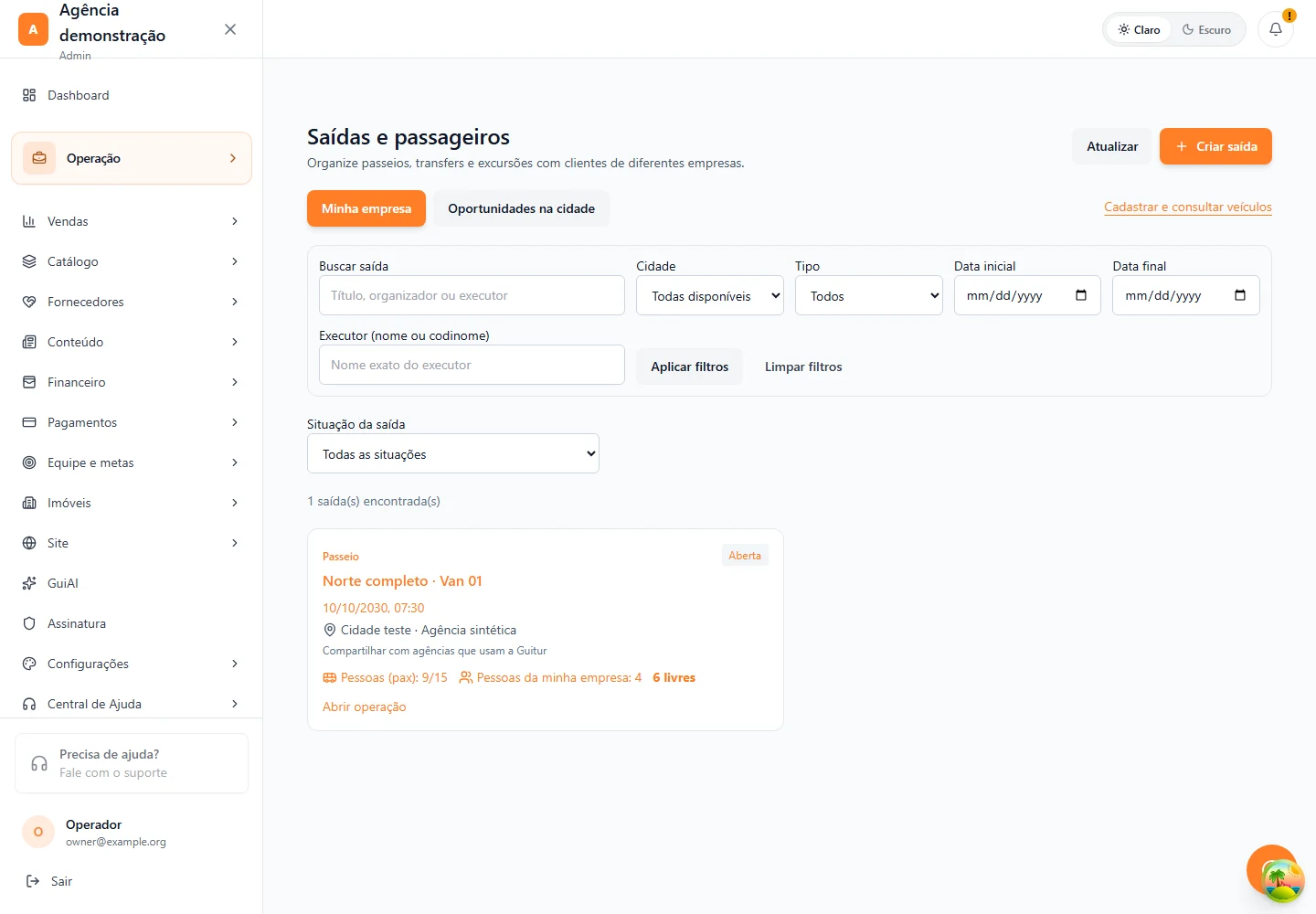Open the Catálogo menu item
The image size is (1316, 914).
(x=132, y=261)
